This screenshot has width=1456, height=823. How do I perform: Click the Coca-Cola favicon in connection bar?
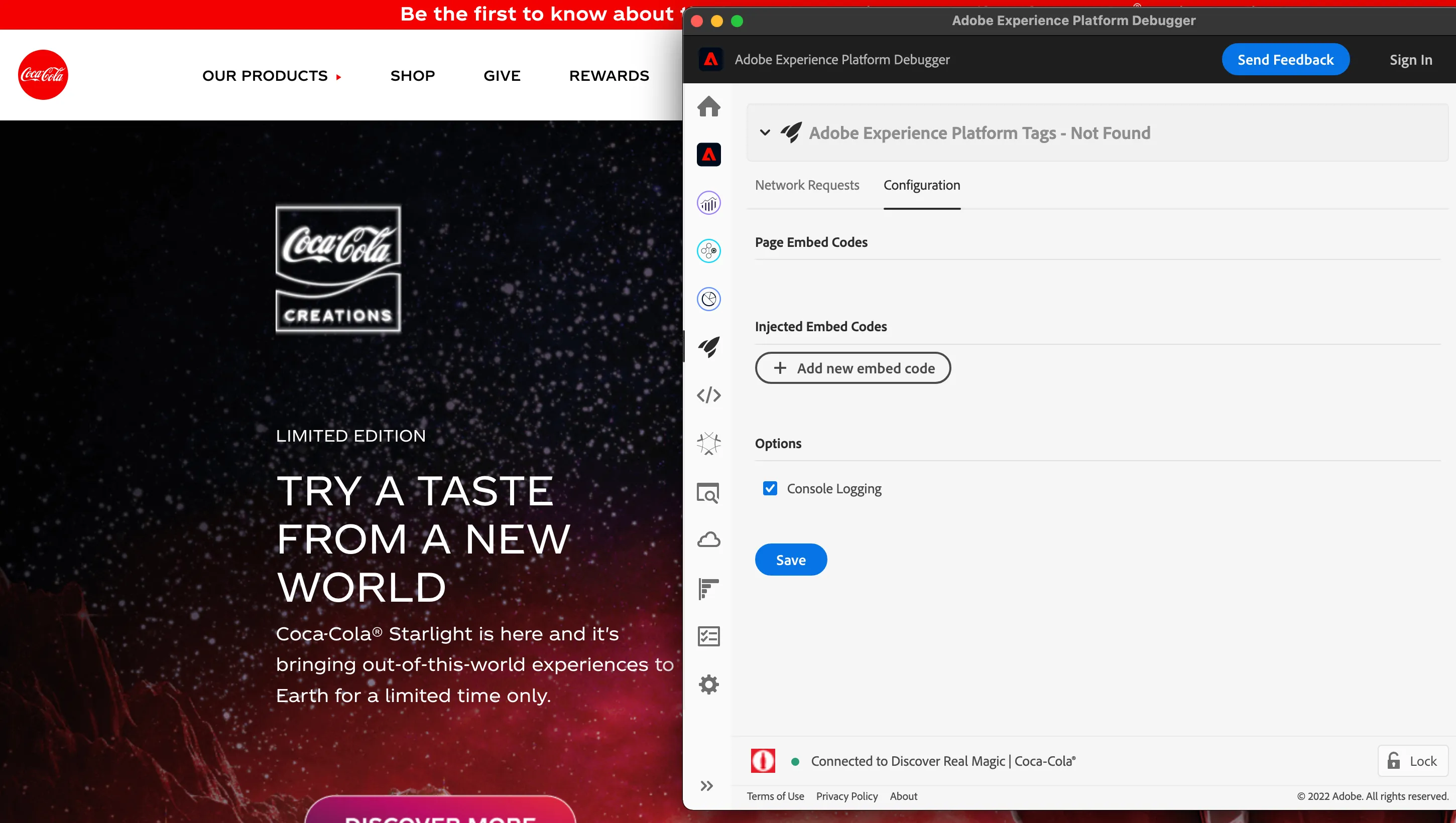click(x=763, y=761)
